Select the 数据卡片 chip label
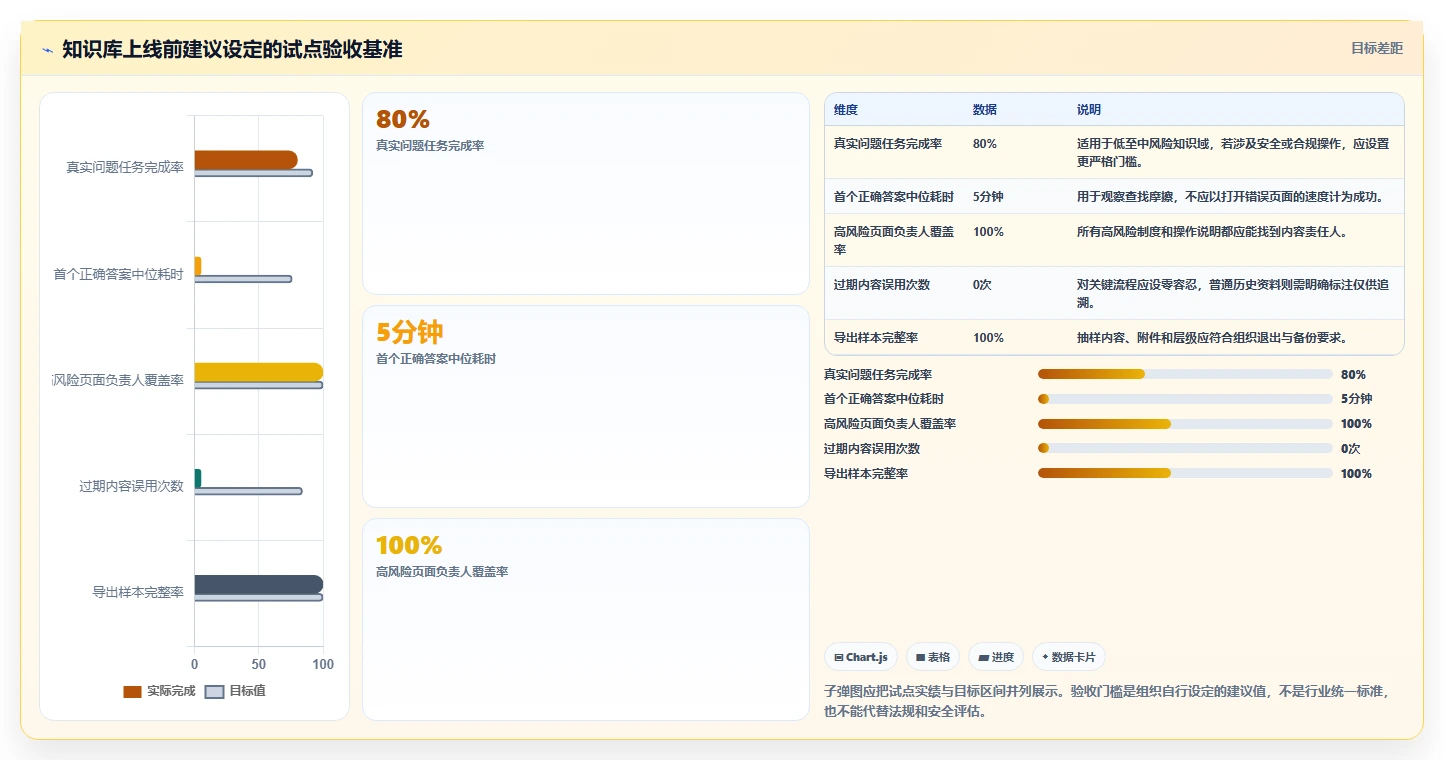1444x760 pixels. [1074, 657]
